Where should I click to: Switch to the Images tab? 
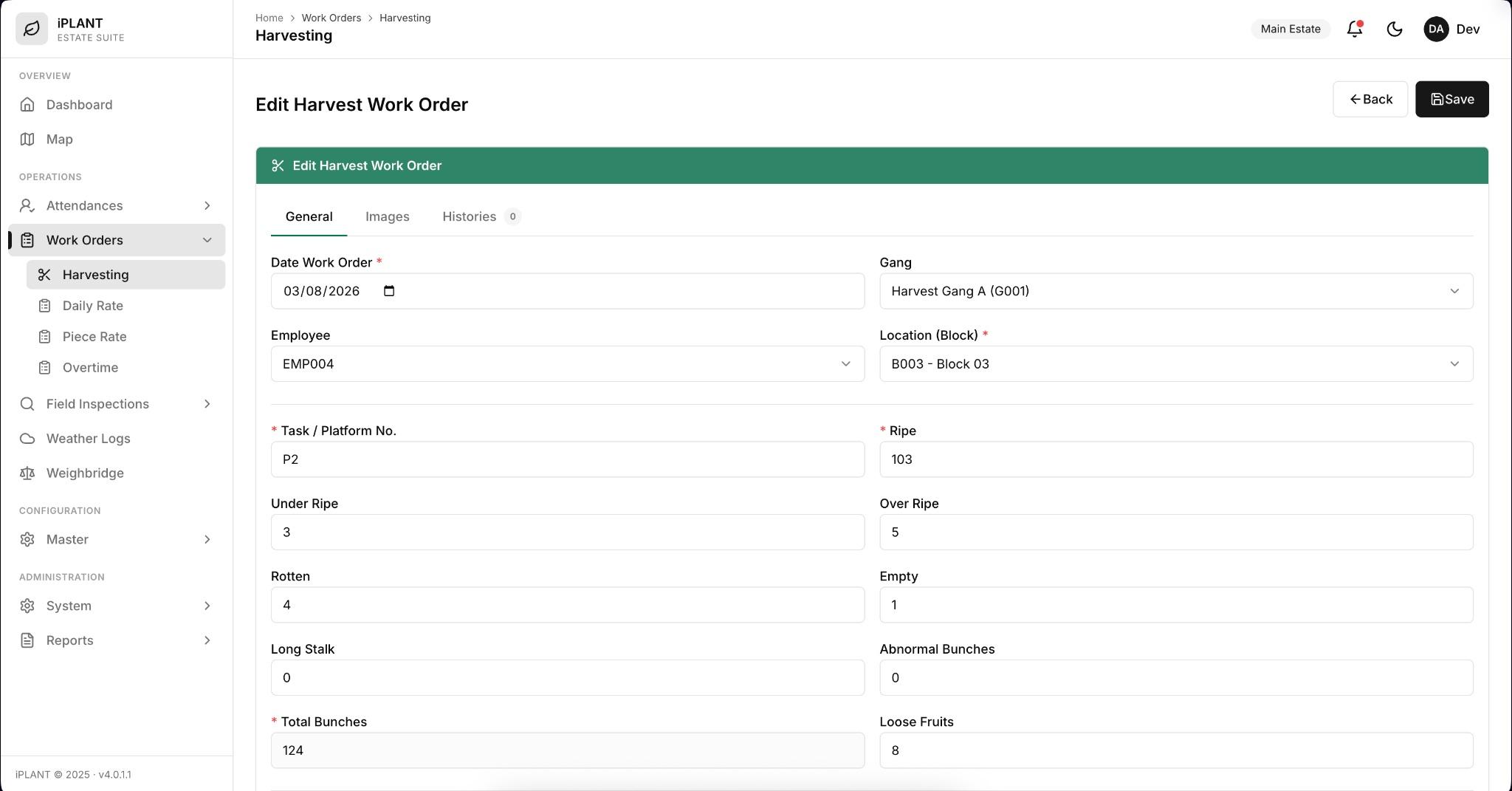tap(388, 216)
